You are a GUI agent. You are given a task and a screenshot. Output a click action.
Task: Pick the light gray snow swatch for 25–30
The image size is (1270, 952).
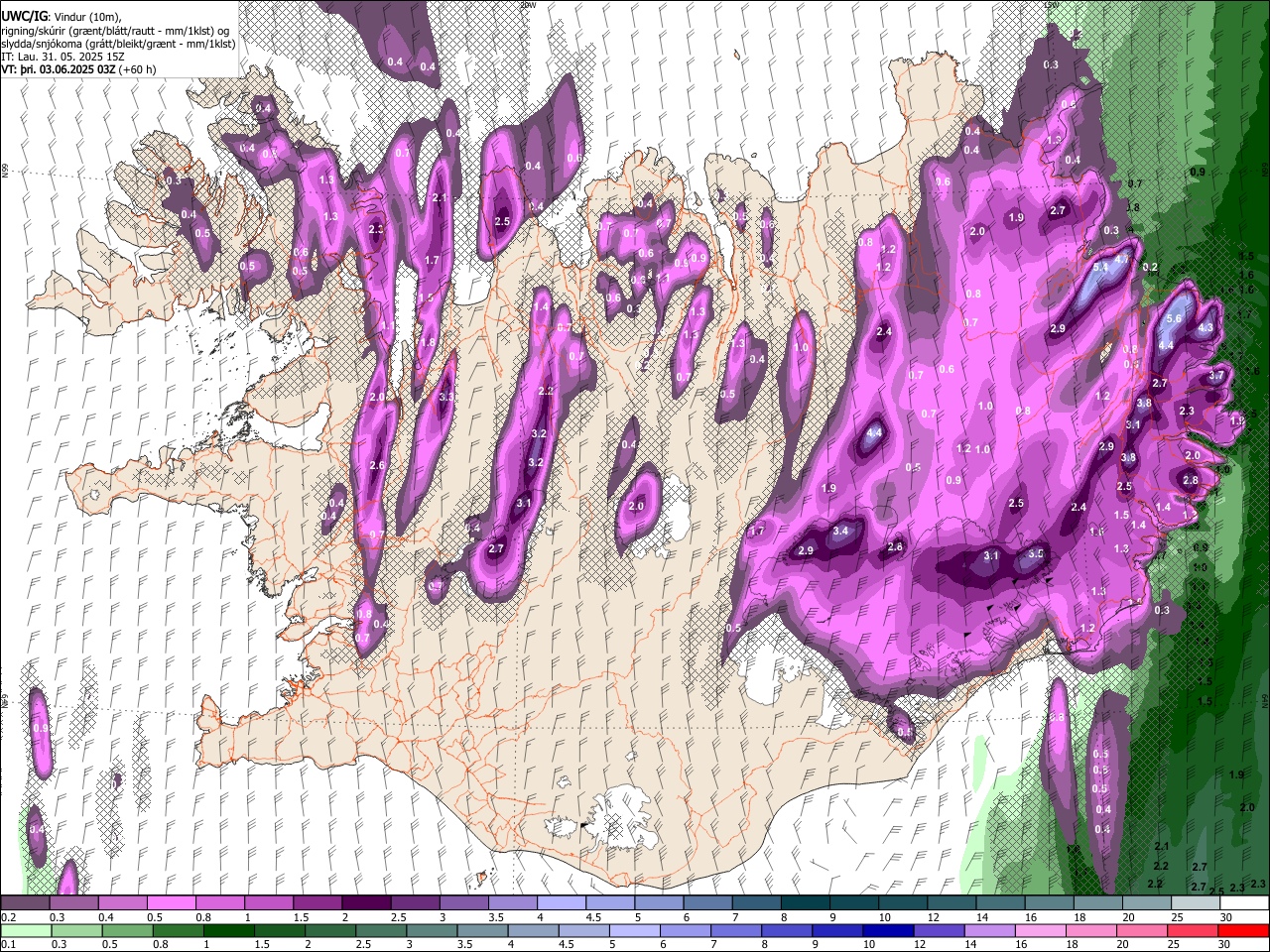tap(1197, 903)
